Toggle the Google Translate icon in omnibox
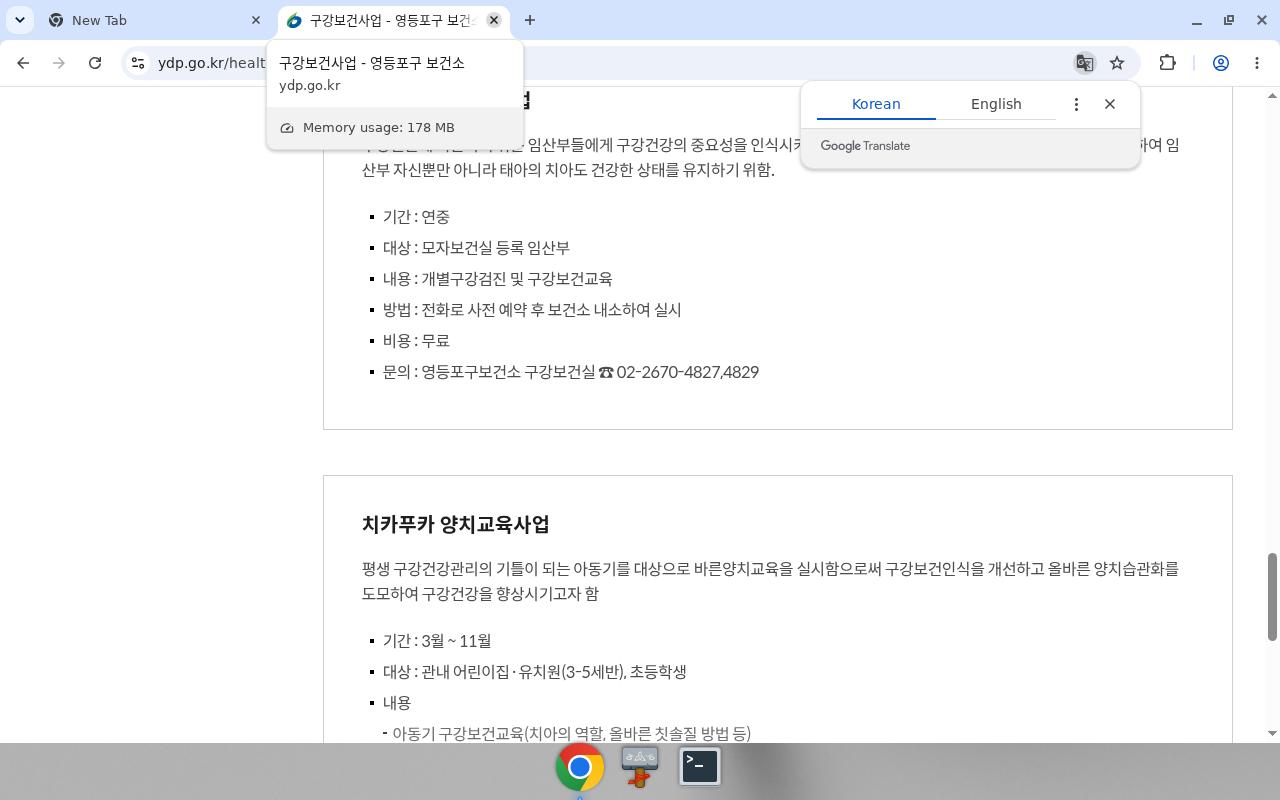This screenshot has width=1280, height=800. click(x=1084, y=63)
